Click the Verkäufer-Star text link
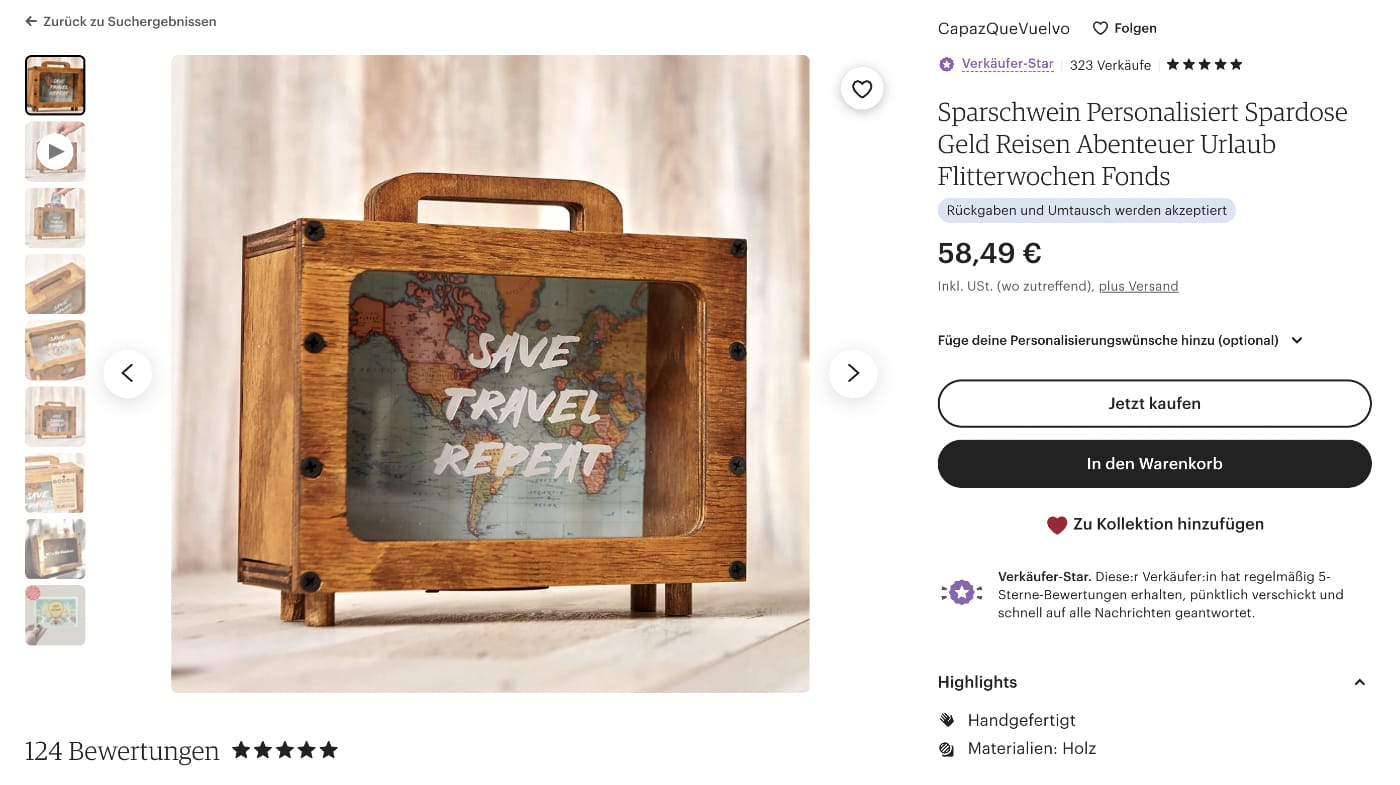 tap(1007, 64)
